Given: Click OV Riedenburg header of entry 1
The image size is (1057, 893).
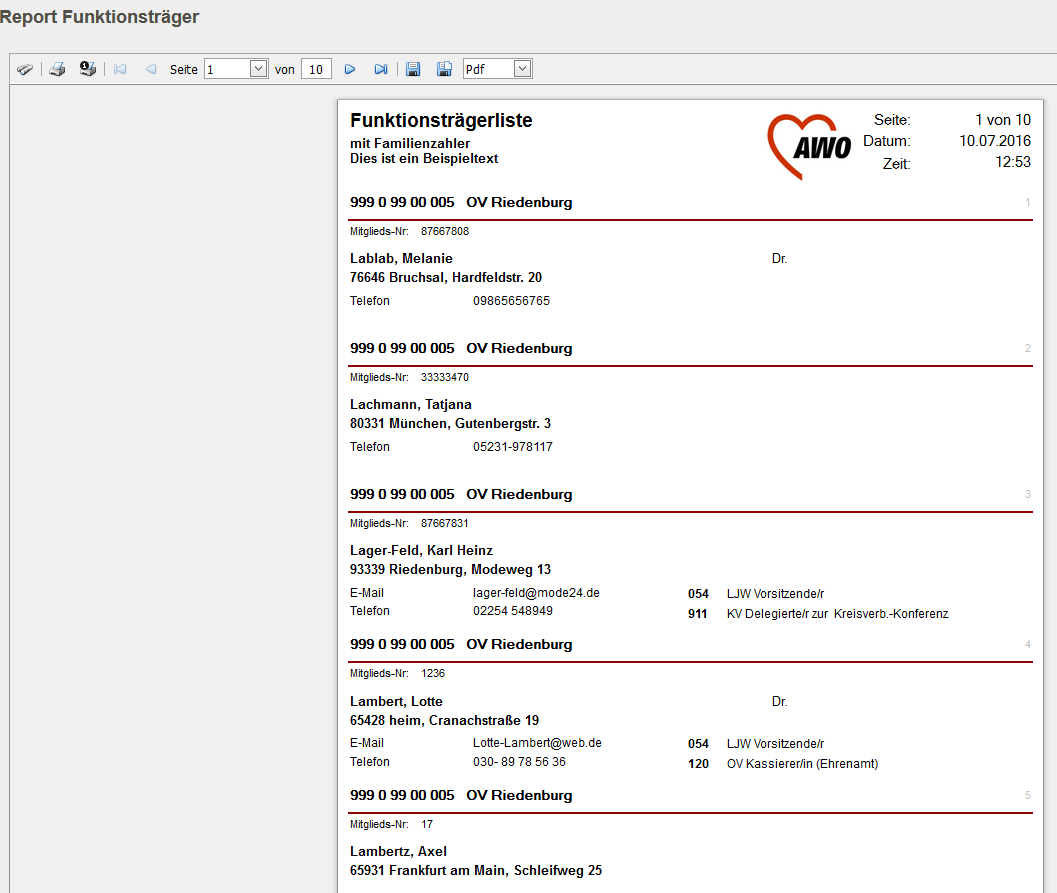Looking at the screenshot, I should point(519,202).
